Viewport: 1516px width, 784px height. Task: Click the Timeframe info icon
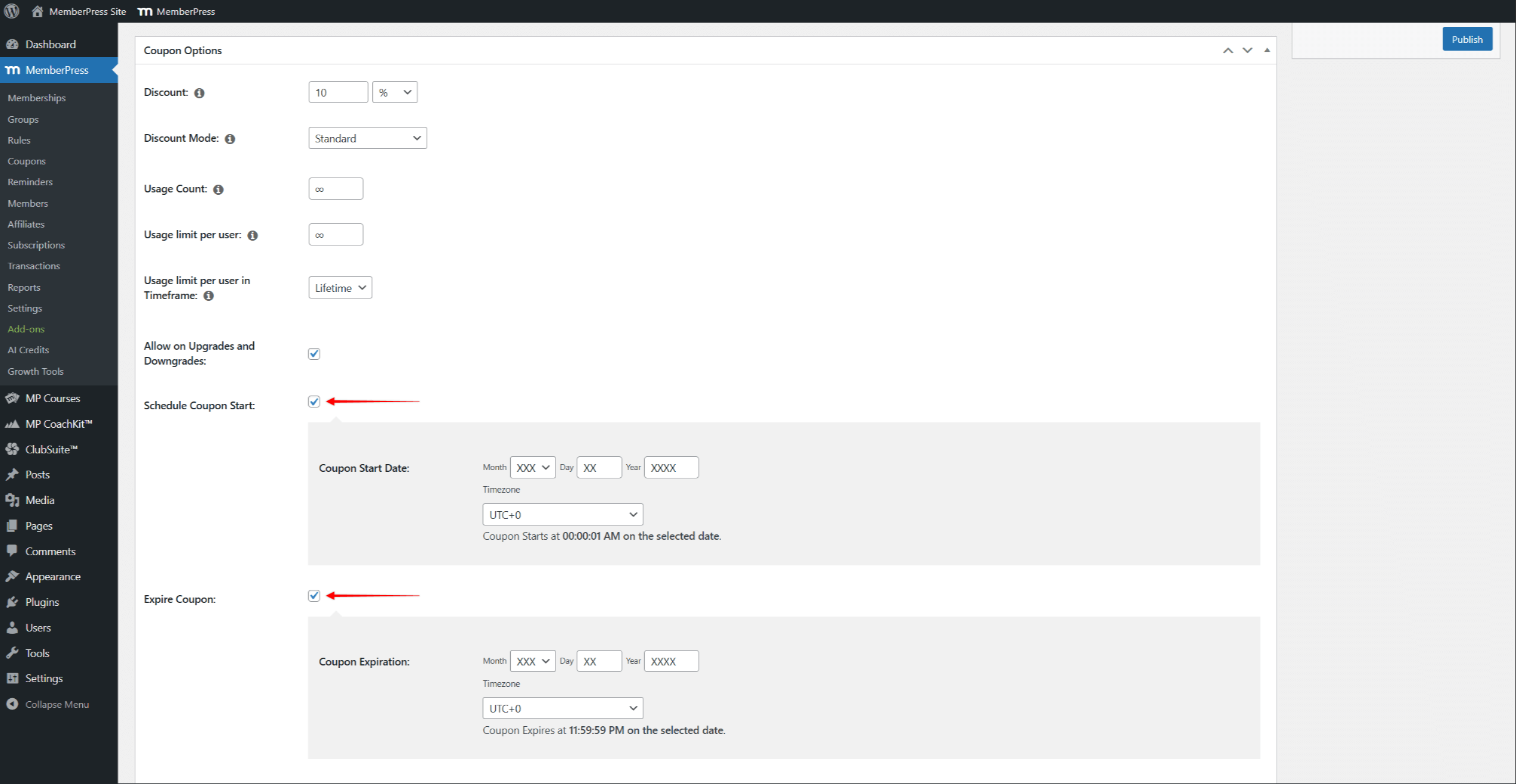(x=209, y=296)
